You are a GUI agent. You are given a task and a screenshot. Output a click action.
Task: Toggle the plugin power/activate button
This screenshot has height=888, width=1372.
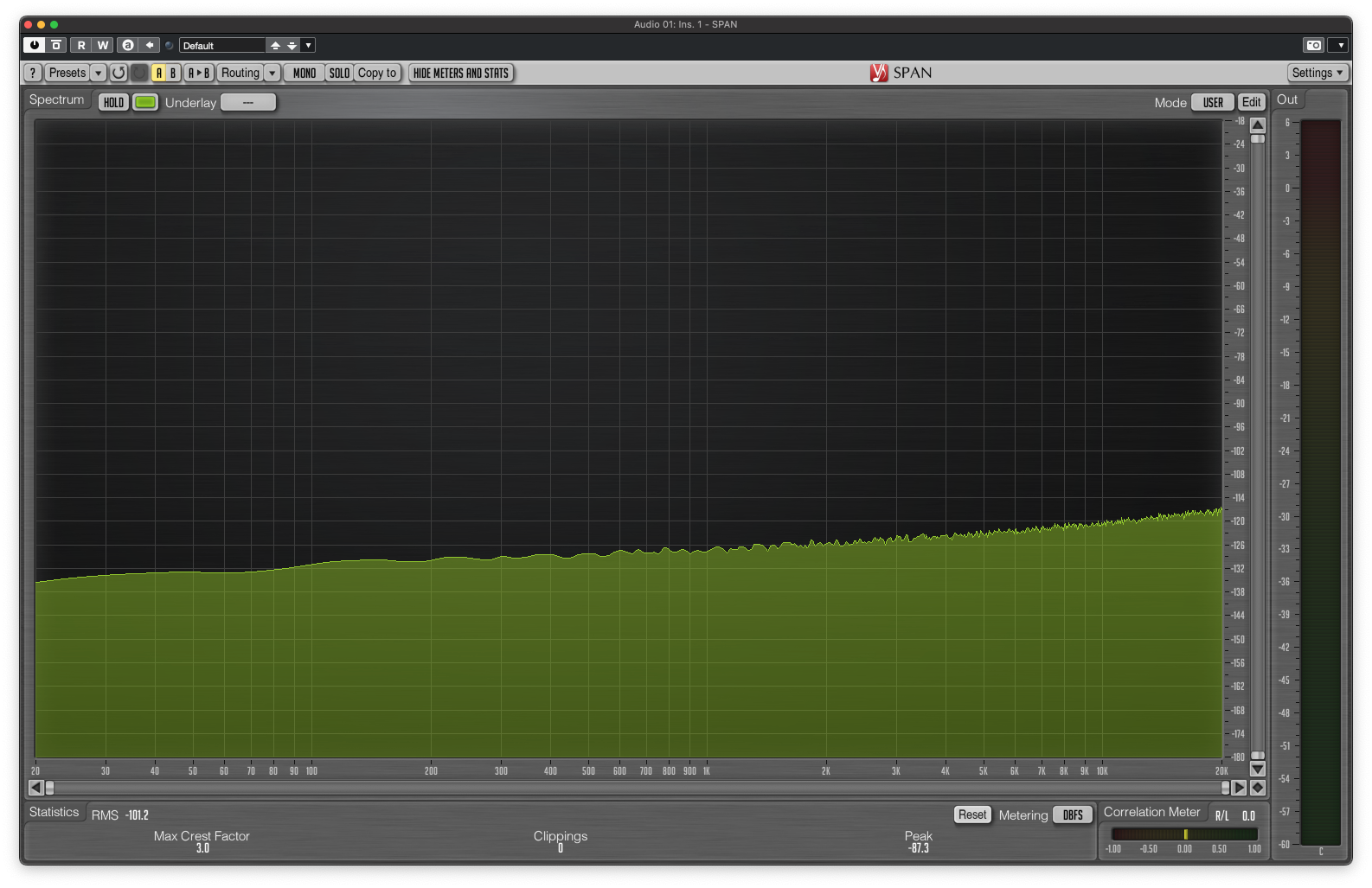tap(35, 45)
